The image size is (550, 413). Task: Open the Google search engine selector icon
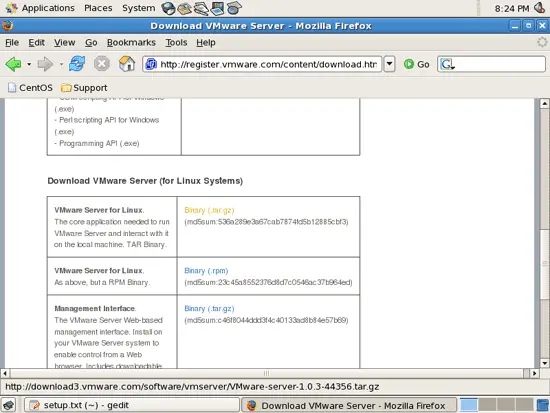448,64
